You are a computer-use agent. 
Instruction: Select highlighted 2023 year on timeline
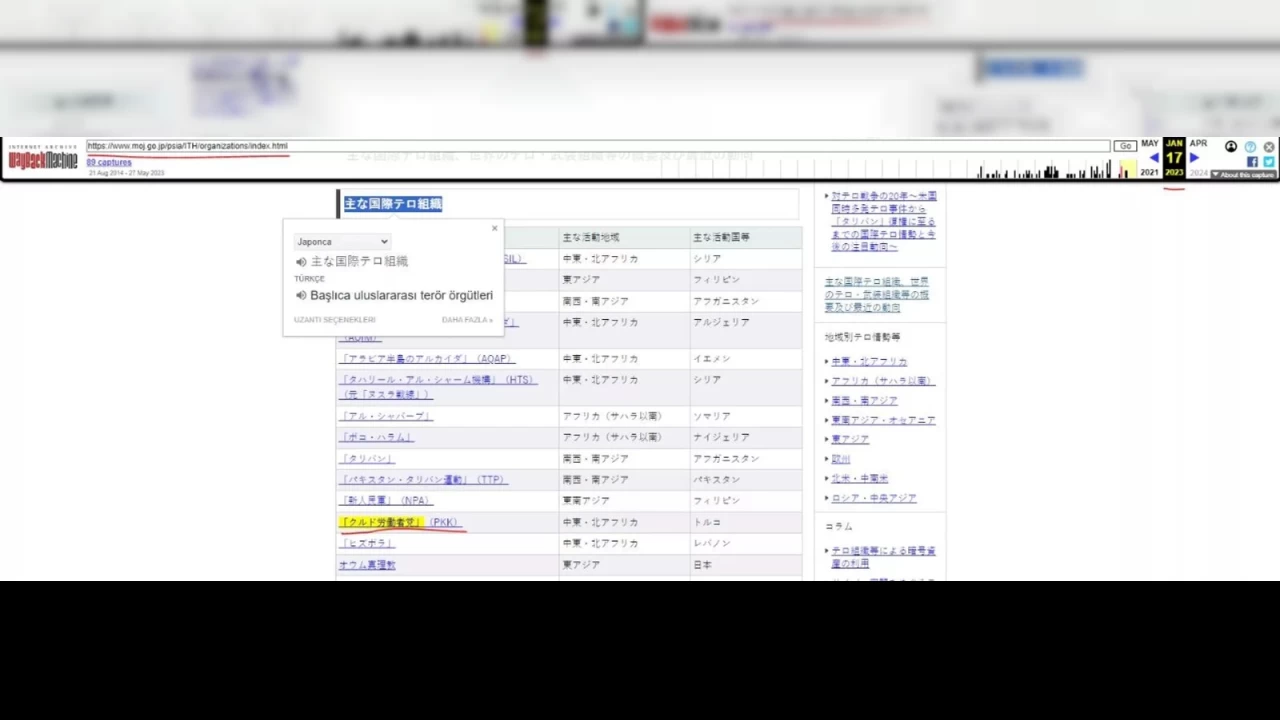1174,173
